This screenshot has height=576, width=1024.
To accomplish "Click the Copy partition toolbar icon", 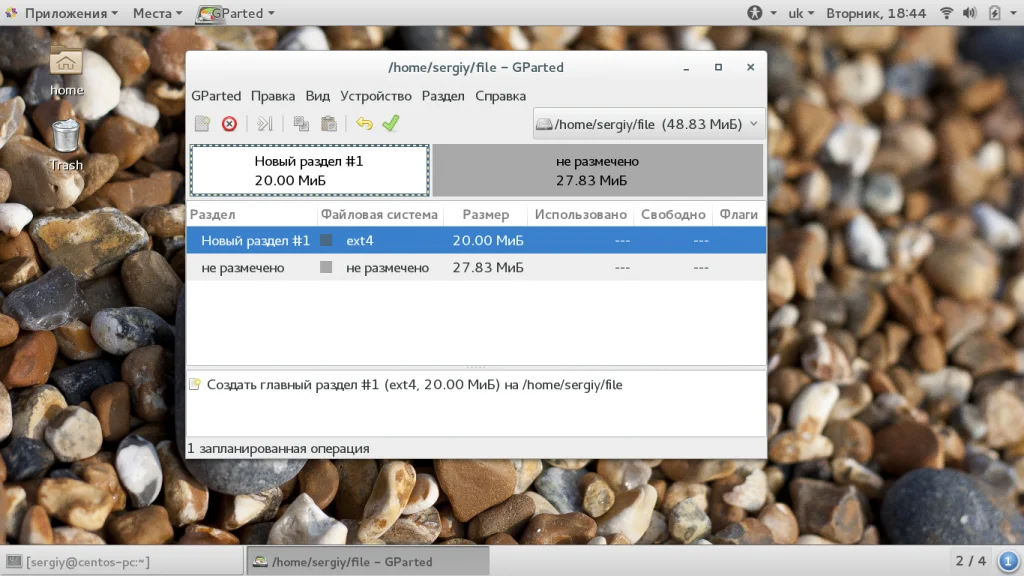I will [x=301, y=123].
